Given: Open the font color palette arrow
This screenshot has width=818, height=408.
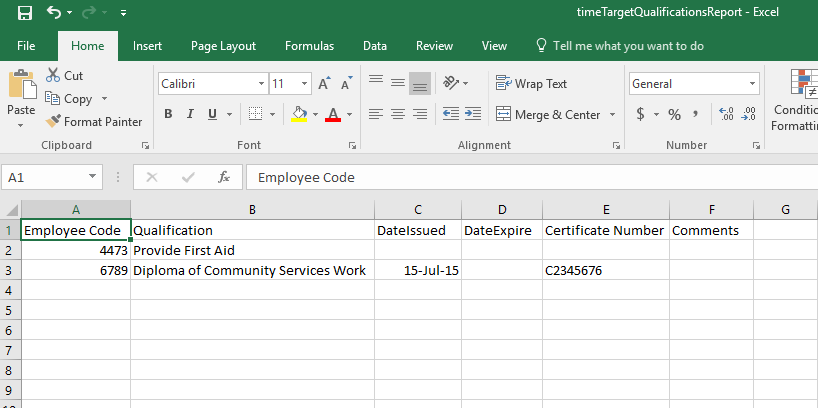Looking at the screenshot, I should [350, 114].
